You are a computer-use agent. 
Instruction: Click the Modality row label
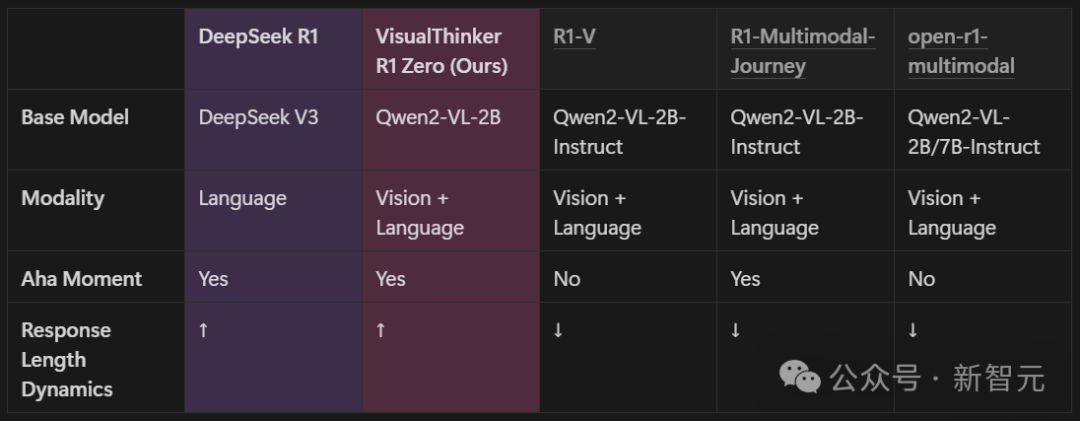63,198
